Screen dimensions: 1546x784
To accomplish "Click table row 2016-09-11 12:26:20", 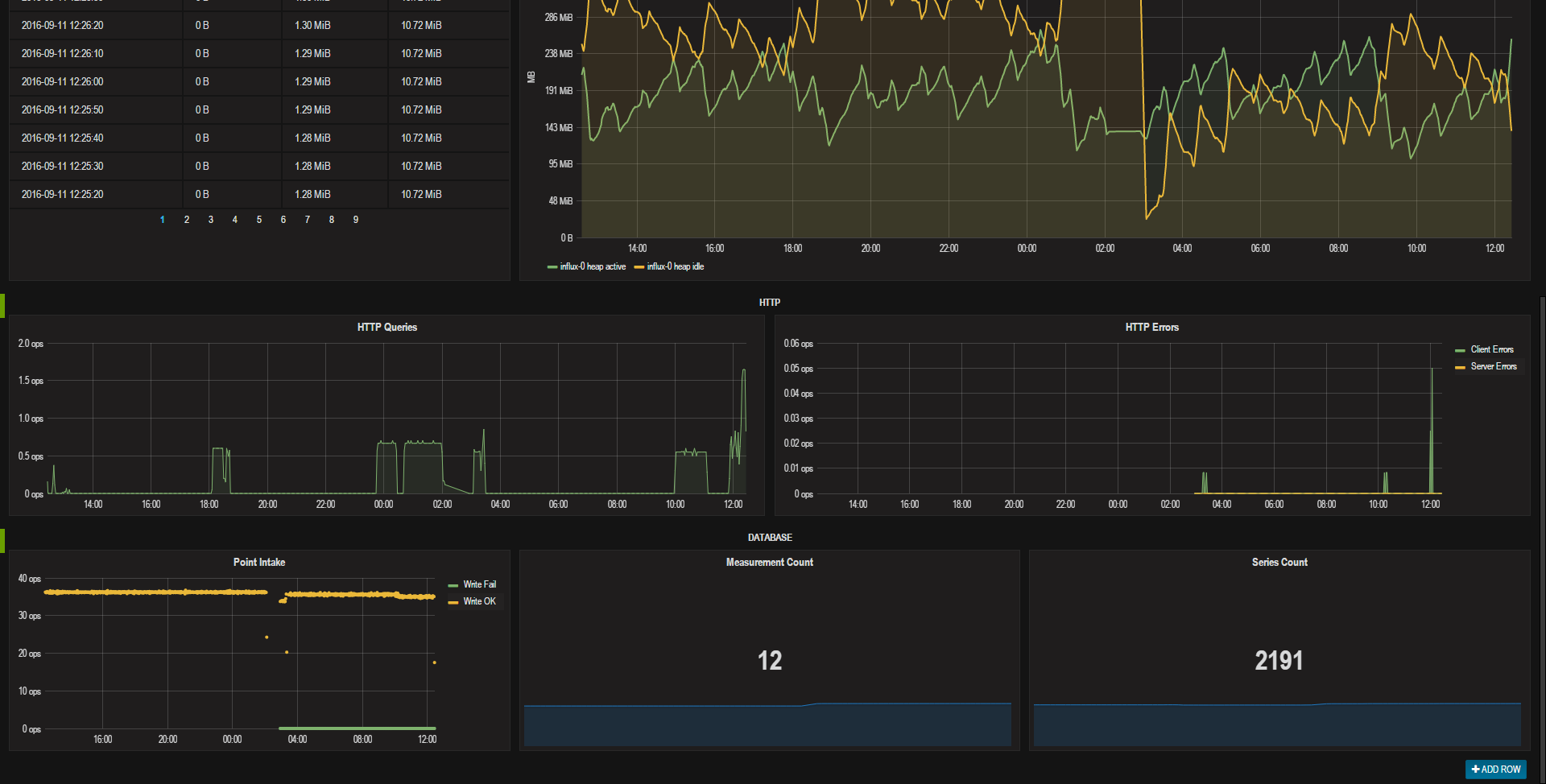I will (x=259, y=25).
